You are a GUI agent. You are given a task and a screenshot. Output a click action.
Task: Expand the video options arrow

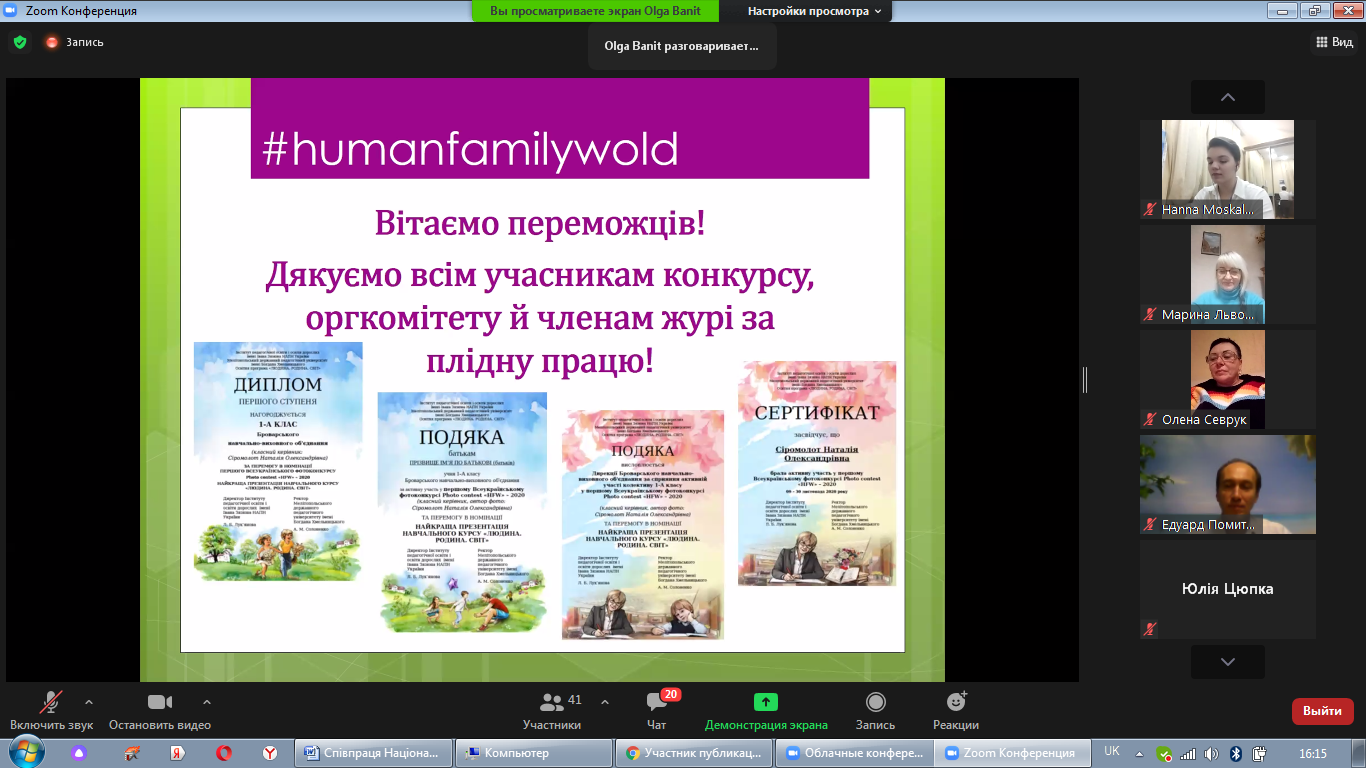point(207,702)
